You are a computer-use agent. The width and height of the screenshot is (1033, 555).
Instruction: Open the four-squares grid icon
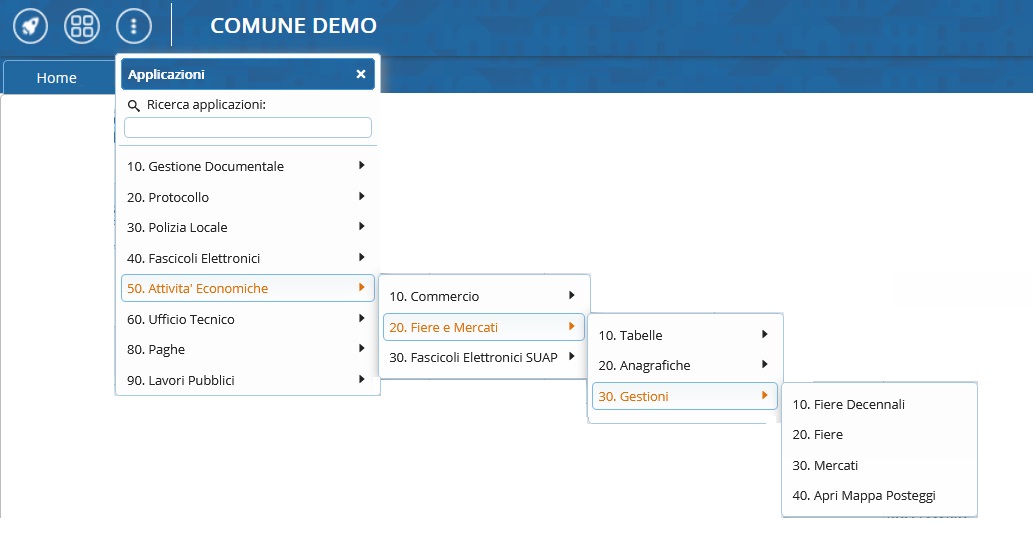pos(82,26)
